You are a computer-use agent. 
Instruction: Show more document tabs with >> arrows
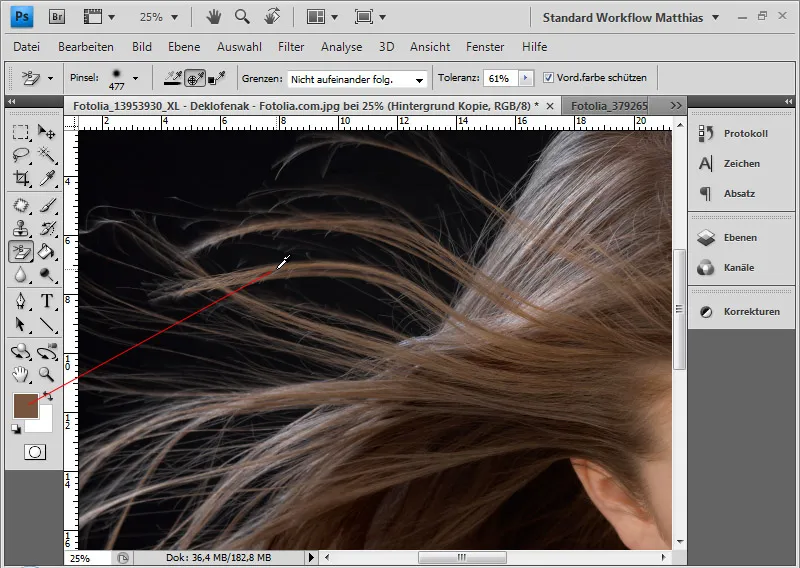[676, 106]
